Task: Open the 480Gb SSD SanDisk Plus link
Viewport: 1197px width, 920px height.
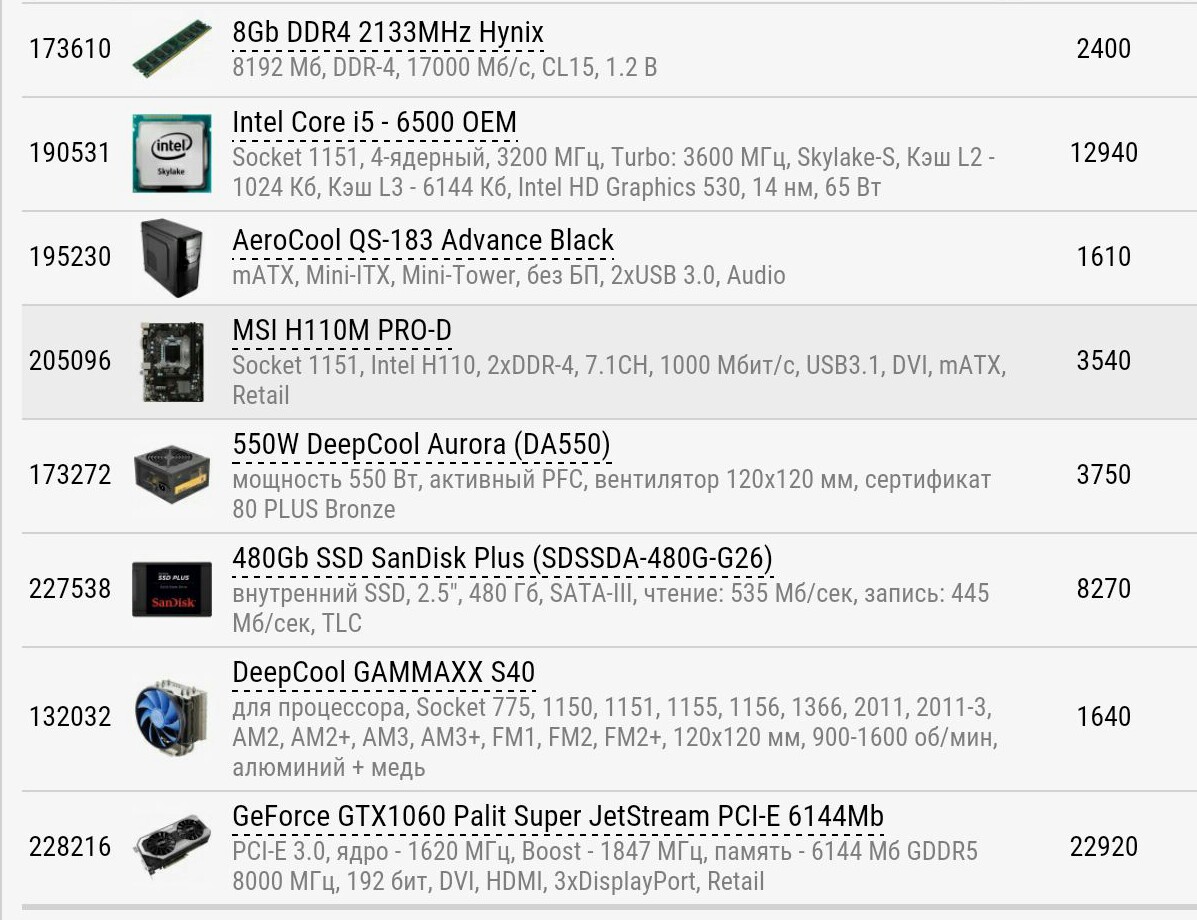Action: [502, 558]
